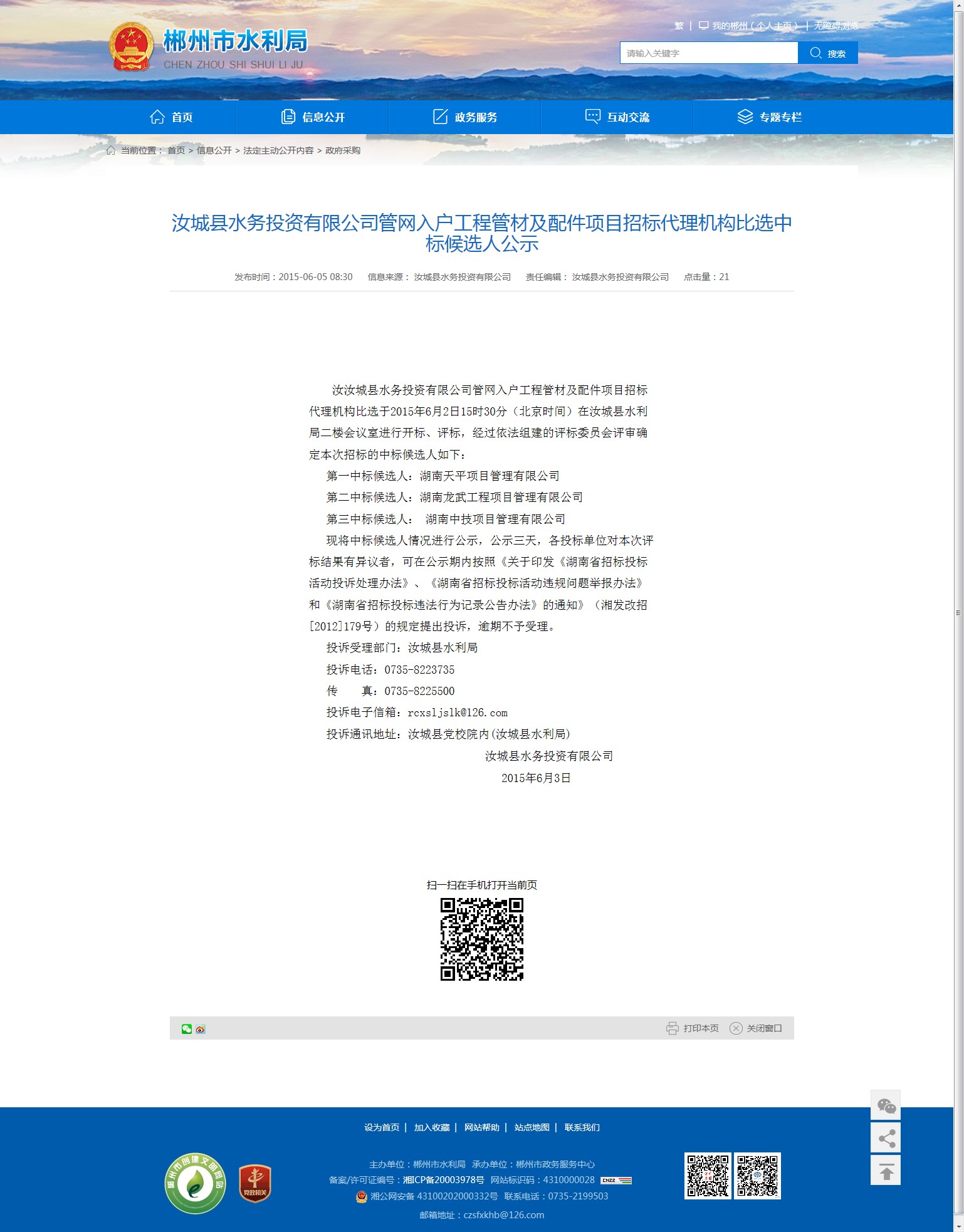Click the WeChat share icon below article

coord(186,1028)
